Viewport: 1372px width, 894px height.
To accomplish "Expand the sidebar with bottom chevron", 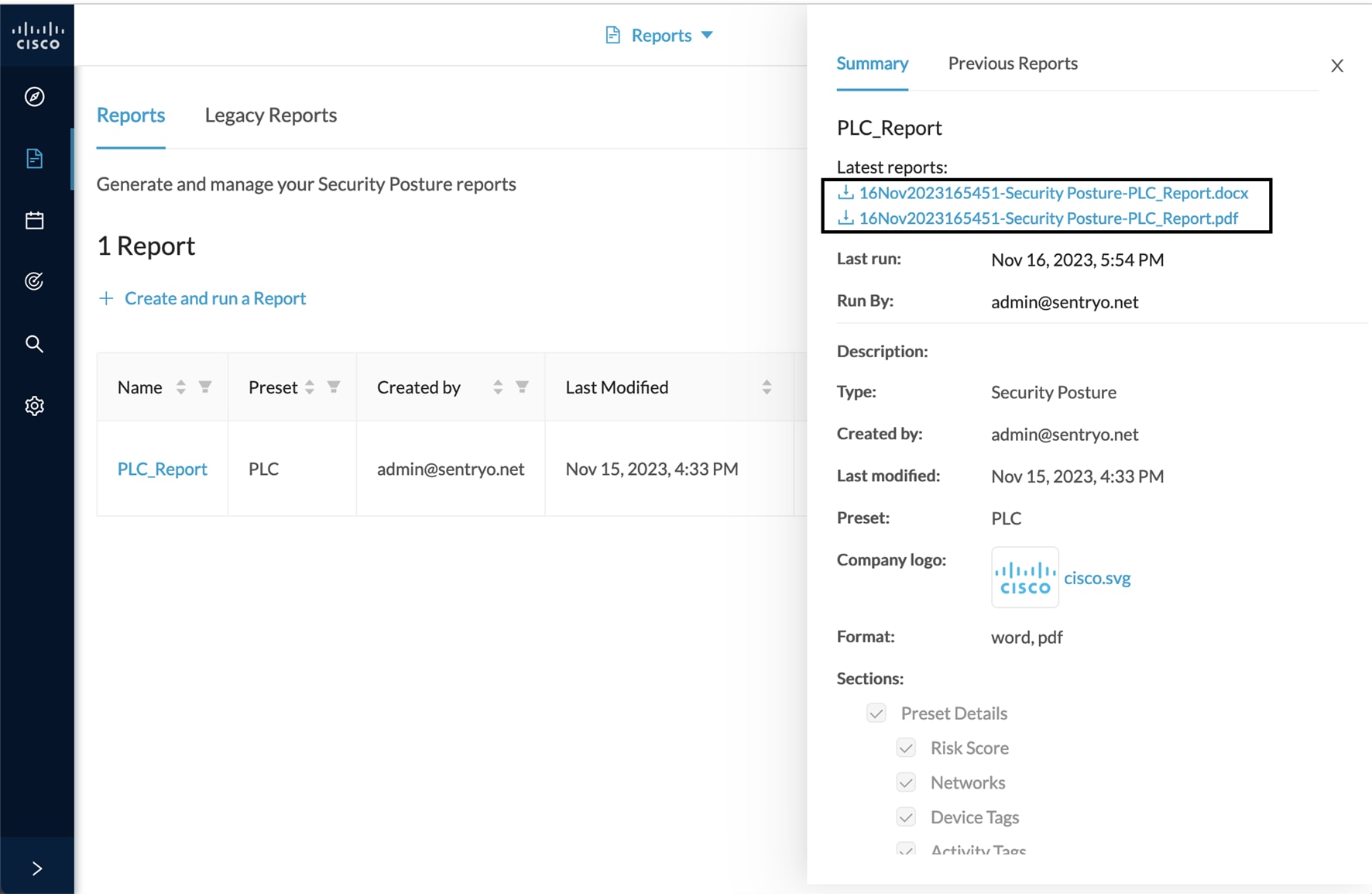I will (36, 868).
